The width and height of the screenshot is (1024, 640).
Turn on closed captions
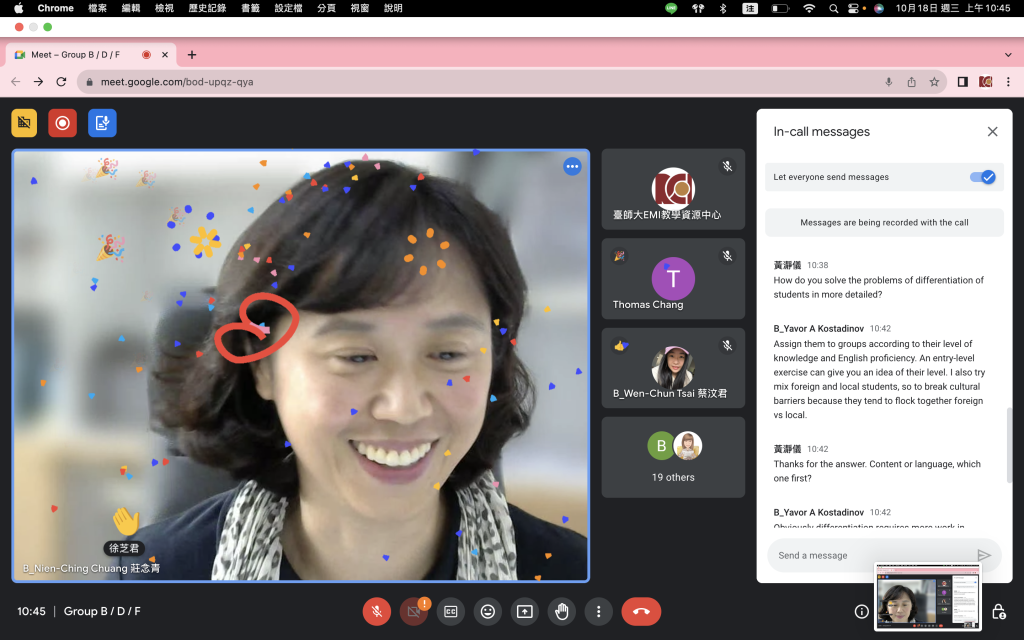(450, 611)
